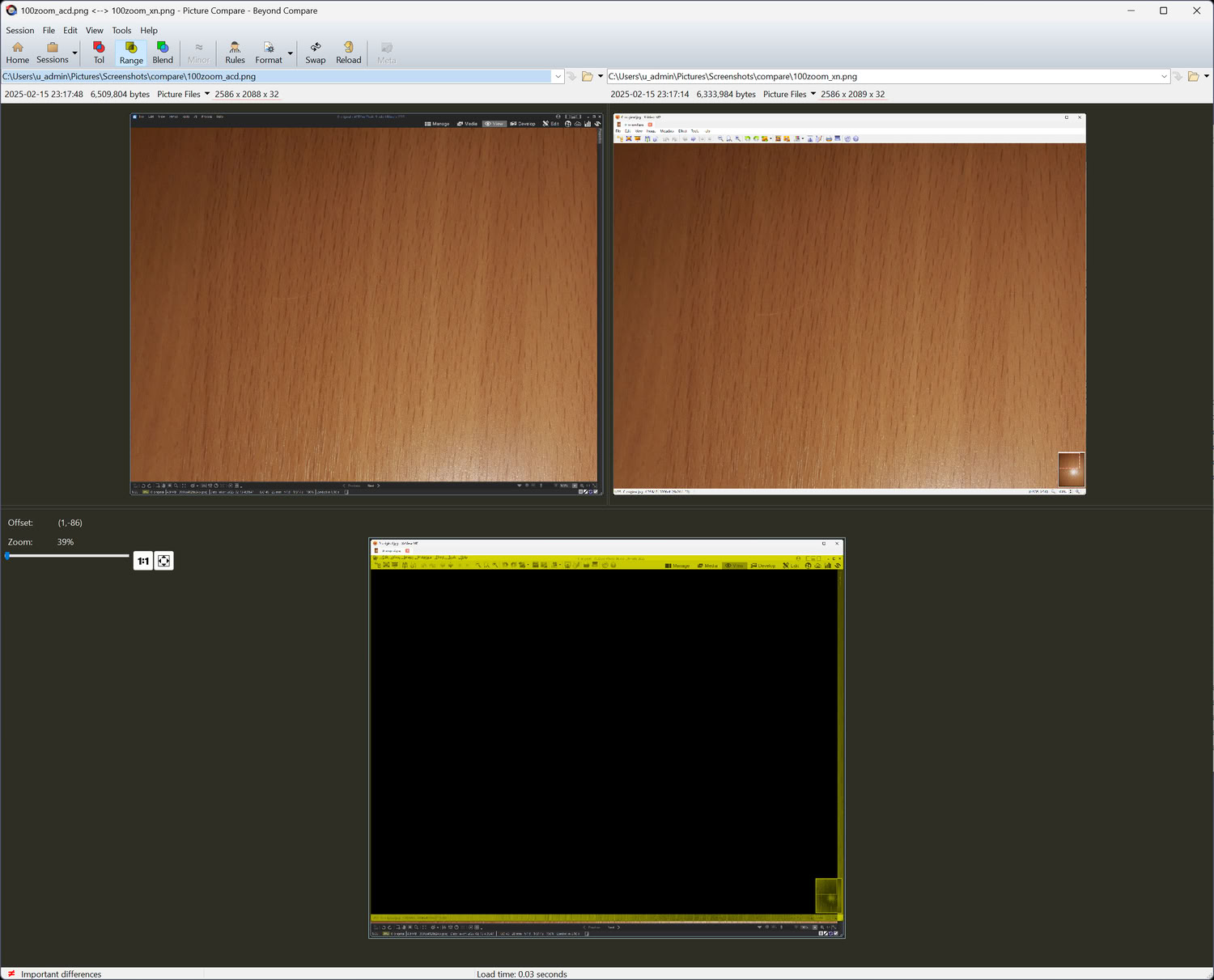Open the Sessions toolbar button
Screen dimensions: 1214x980
coord(52,53)
